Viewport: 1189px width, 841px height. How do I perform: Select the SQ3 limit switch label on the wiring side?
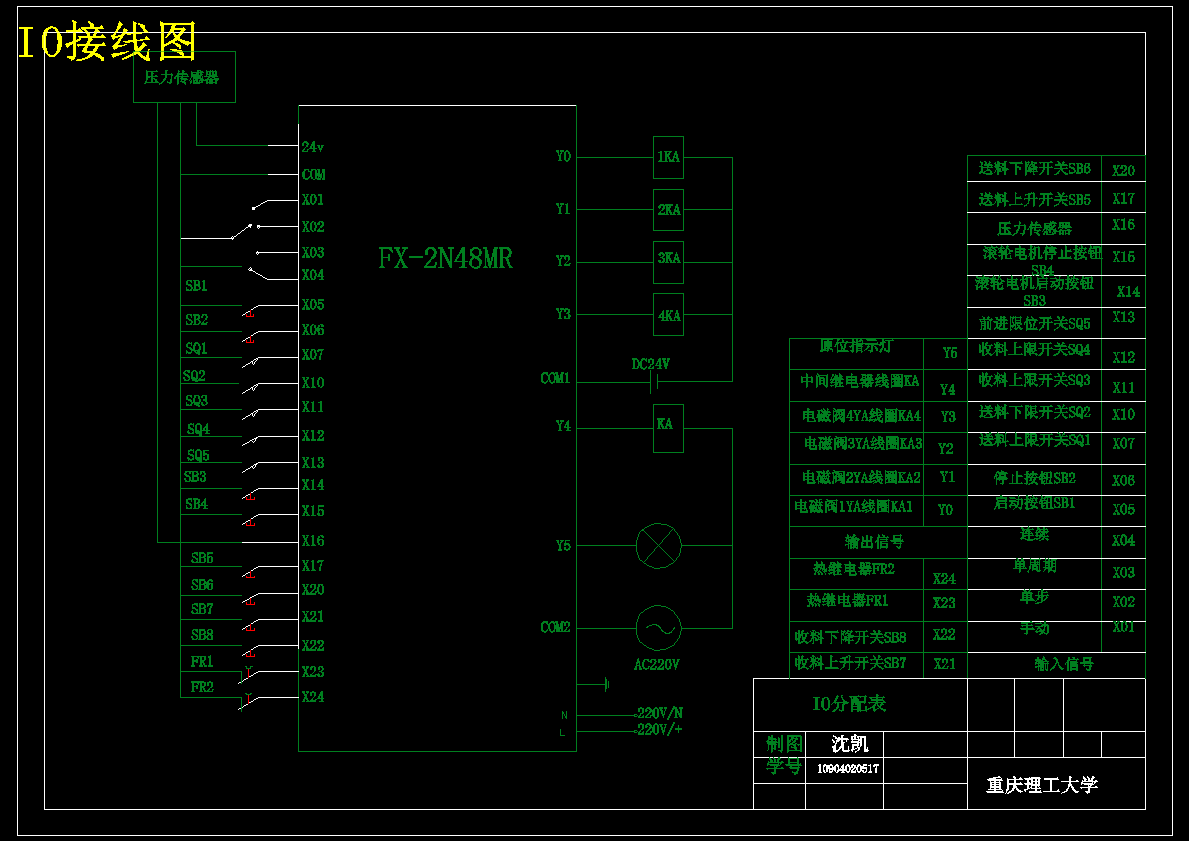(196, 400)
